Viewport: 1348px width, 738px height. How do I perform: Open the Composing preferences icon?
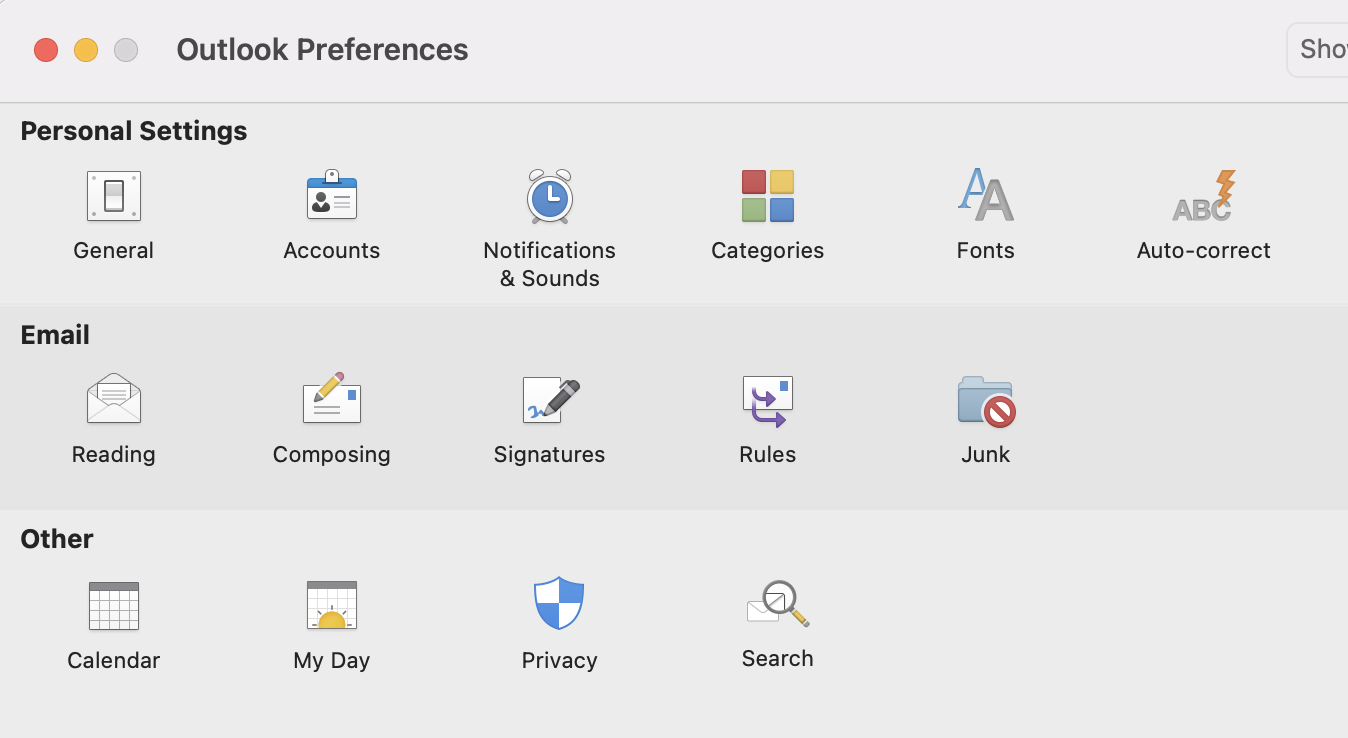click(331, 398)
